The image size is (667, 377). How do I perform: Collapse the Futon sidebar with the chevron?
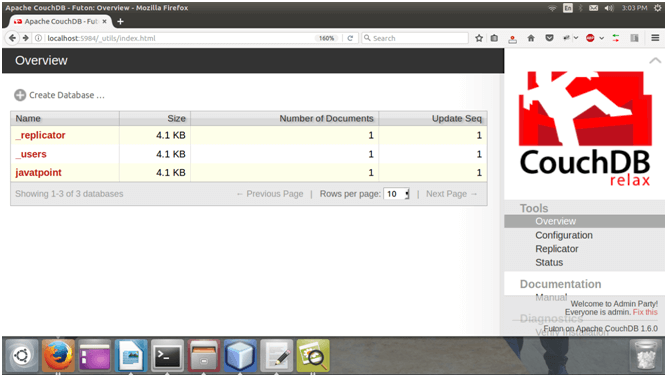tap(655, 61)
